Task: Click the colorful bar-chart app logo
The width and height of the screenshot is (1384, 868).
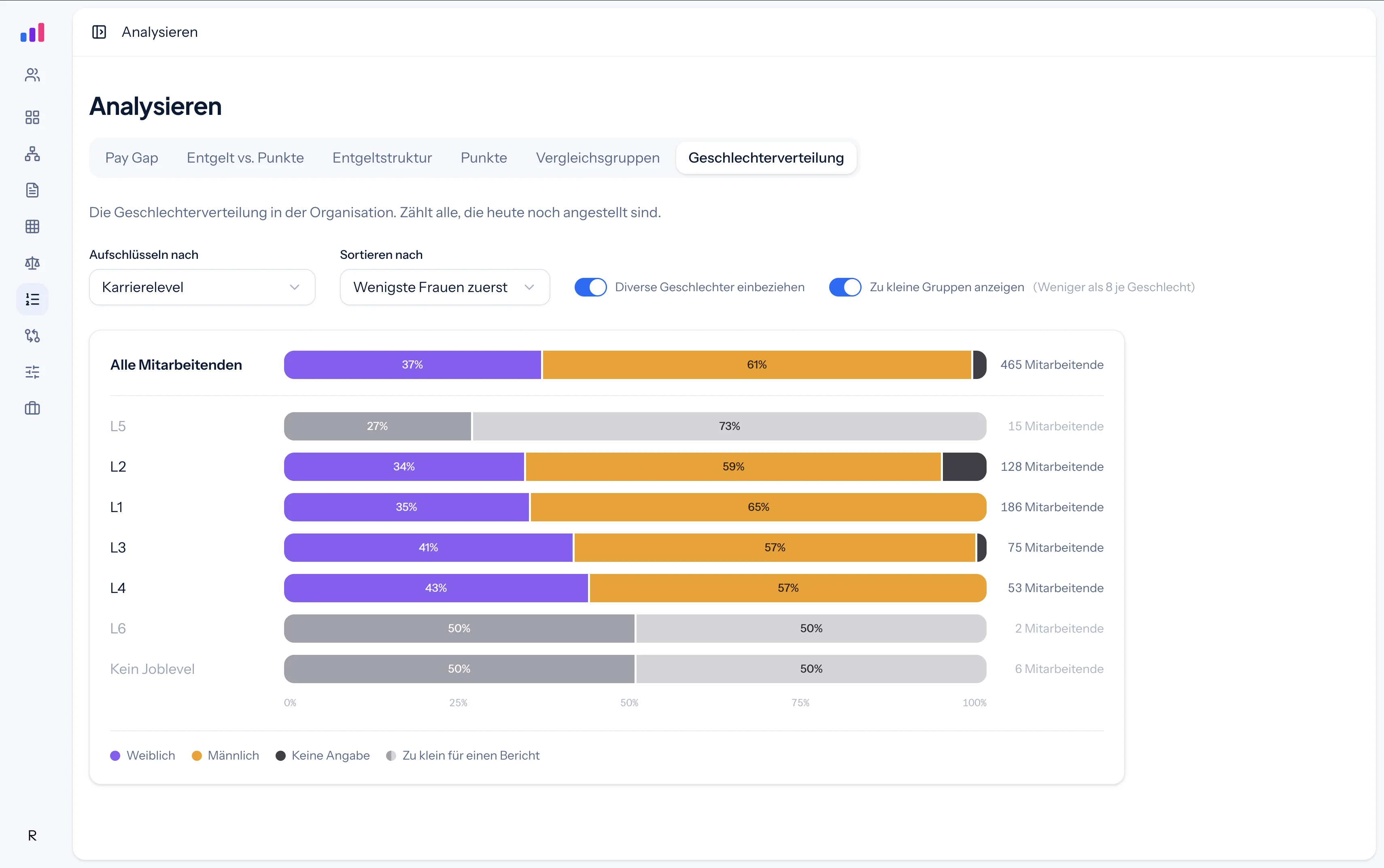Action: [x=32, y=32]
